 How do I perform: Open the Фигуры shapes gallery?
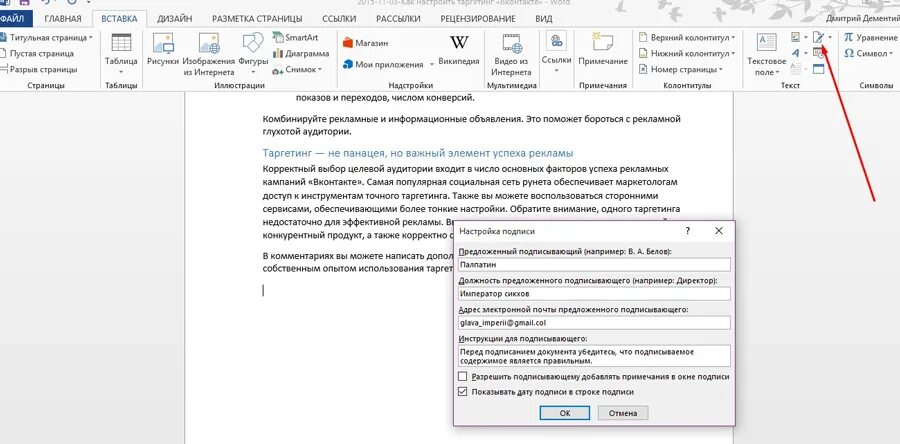pyautogui.click(x=253, y=53)
